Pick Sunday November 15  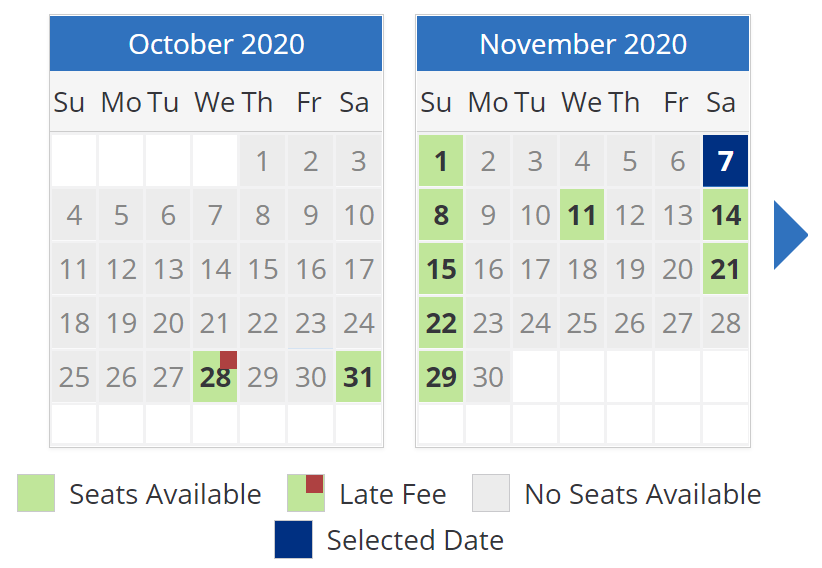tap(441, 269)
